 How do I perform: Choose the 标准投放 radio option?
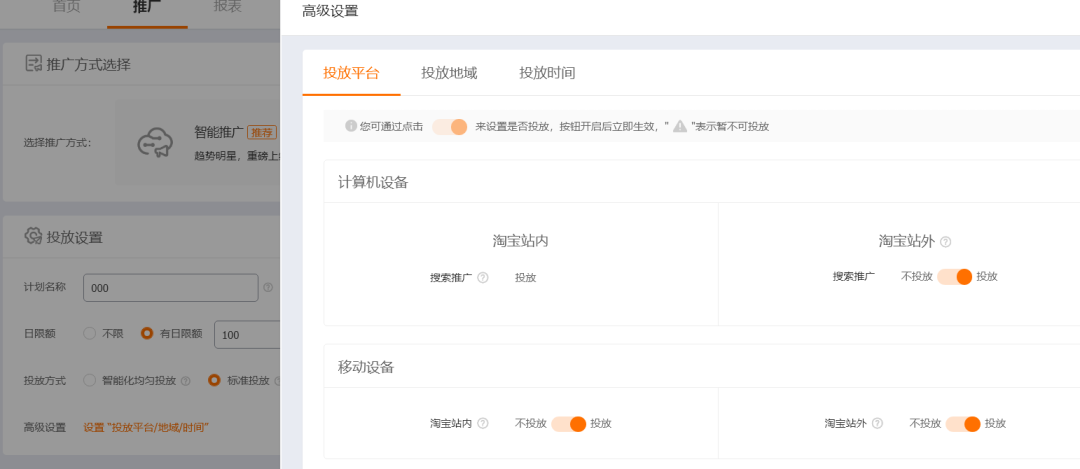click(214, 381)
